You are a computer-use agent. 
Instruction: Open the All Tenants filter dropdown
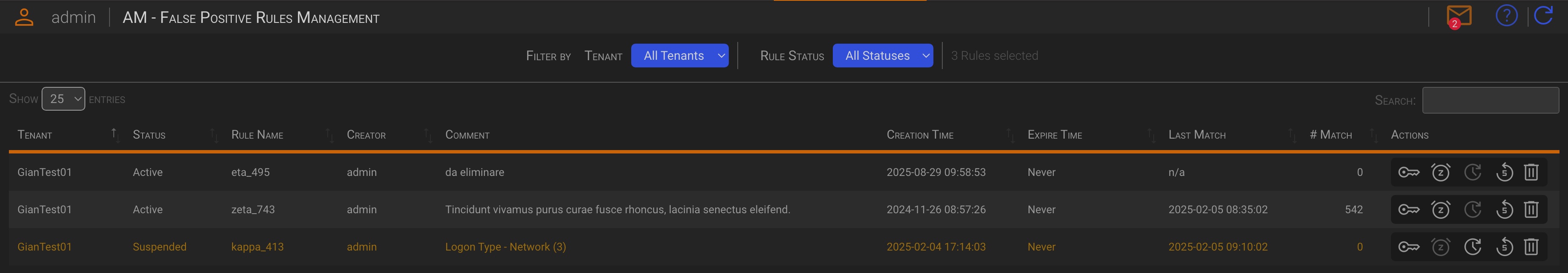tap(679, 56)
